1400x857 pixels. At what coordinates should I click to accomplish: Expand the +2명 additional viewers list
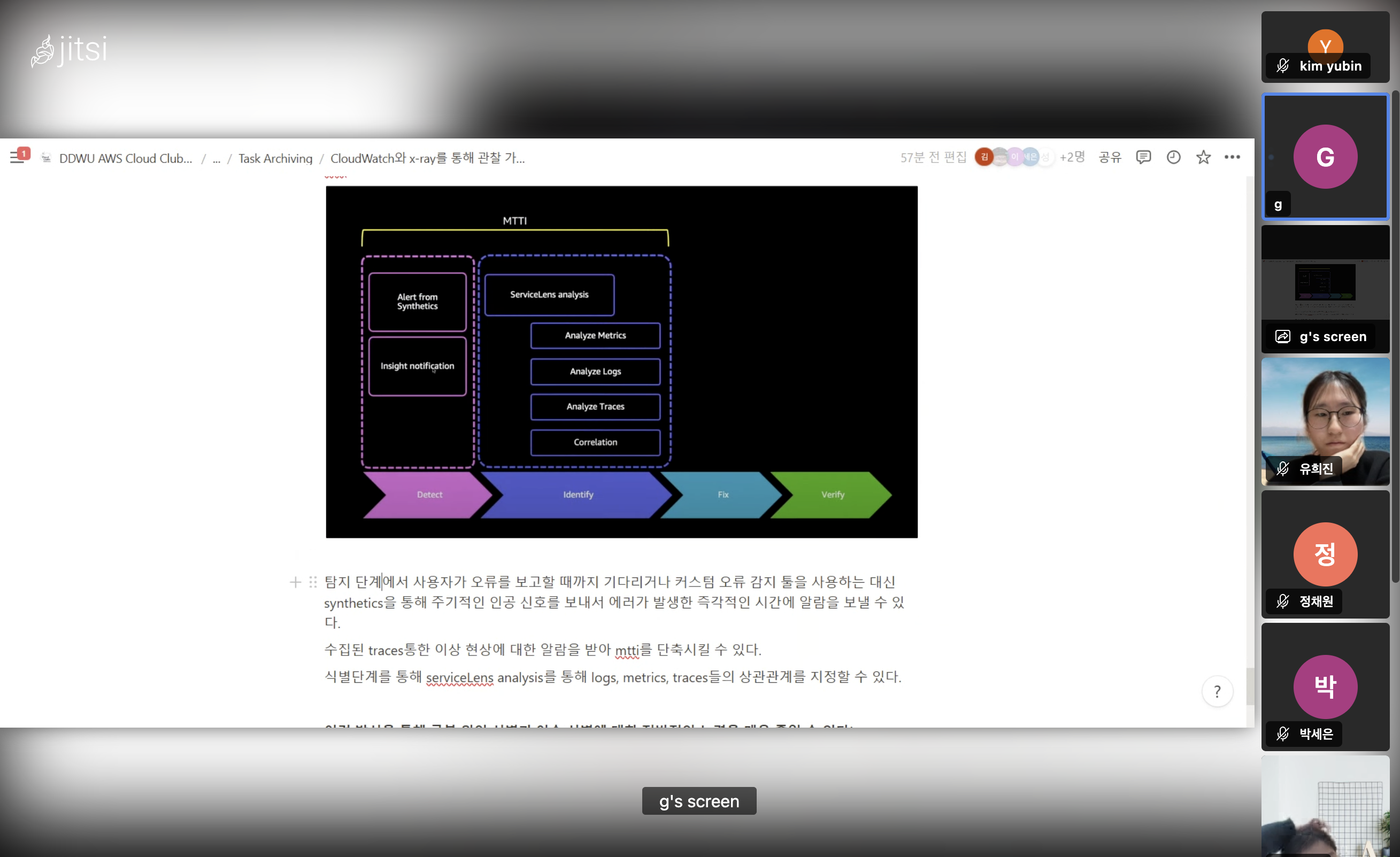click(1072, 157)
